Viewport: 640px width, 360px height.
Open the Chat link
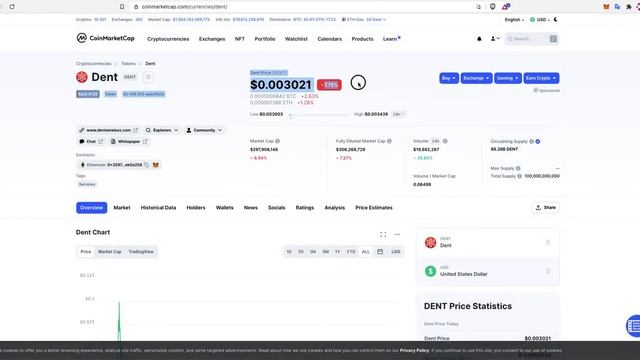pos(91,142)
